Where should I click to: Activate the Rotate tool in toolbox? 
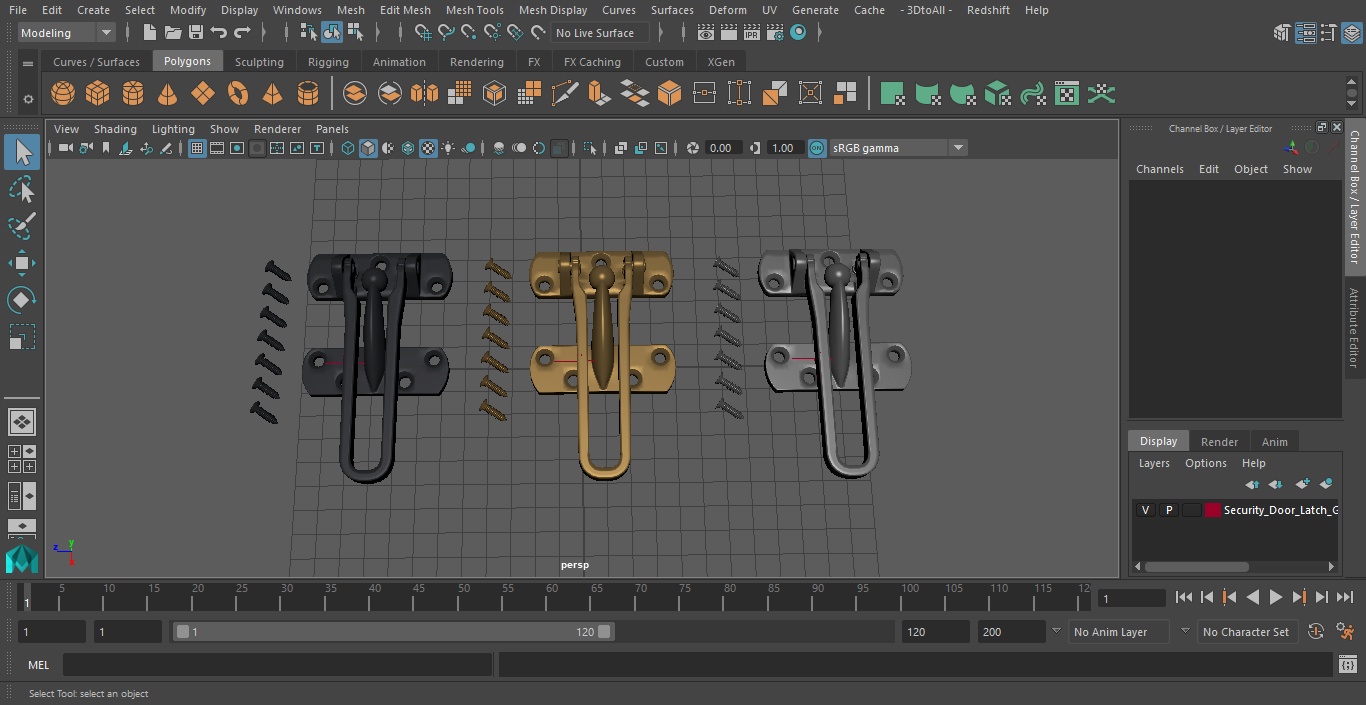click(x=21, y=300)
